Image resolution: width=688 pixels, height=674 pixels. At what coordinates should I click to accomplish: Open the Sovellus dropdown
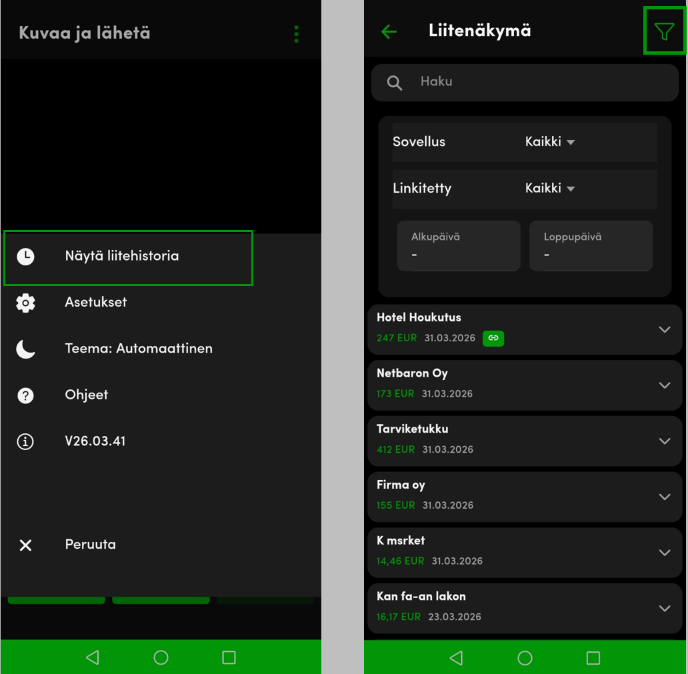click(x=550, y=142)
